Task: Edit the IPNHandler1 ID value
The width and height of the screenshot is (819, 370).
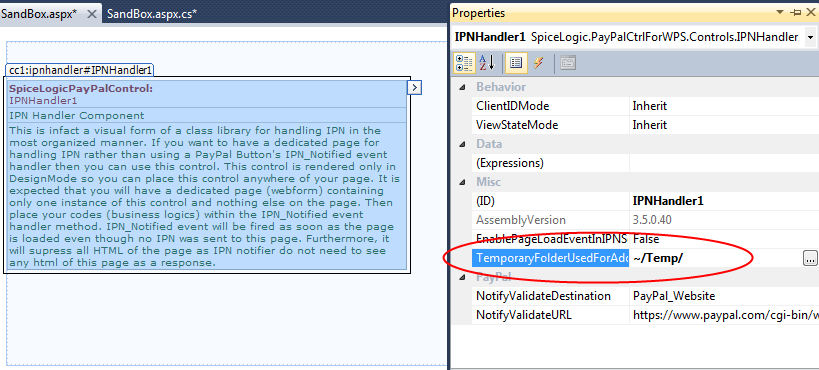Action: coord(667,201)
